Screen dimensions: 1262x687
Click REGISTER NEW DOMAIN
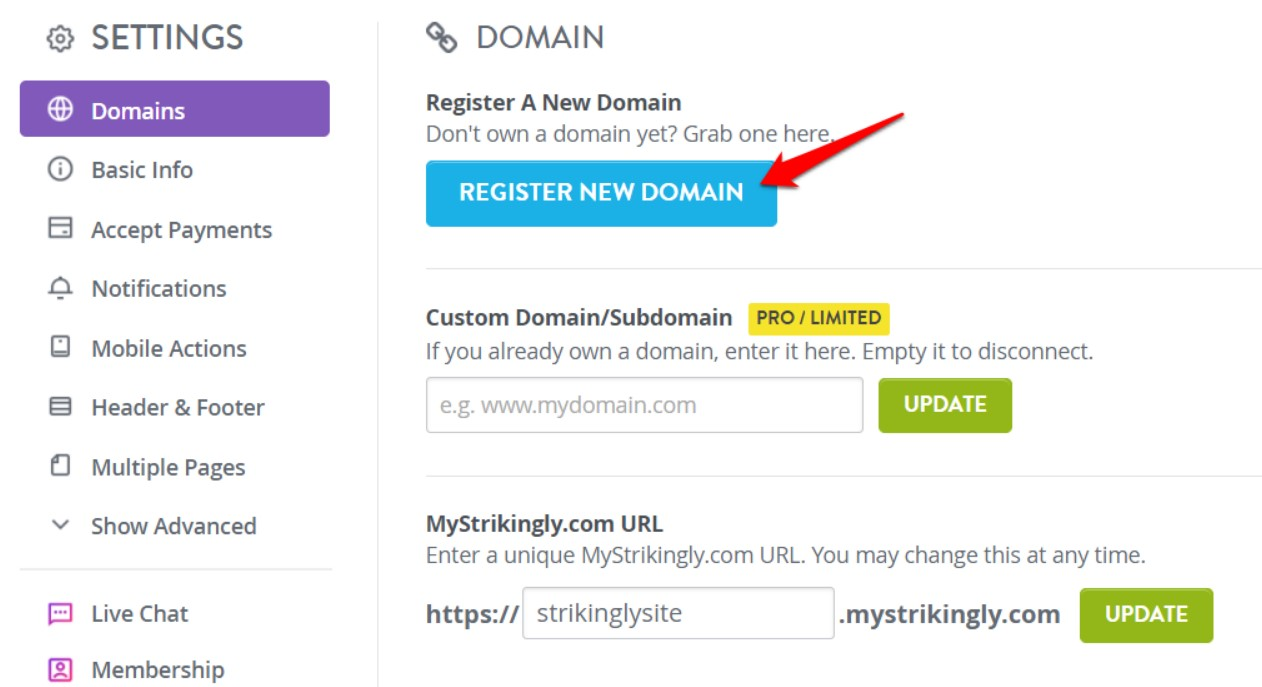601,192
